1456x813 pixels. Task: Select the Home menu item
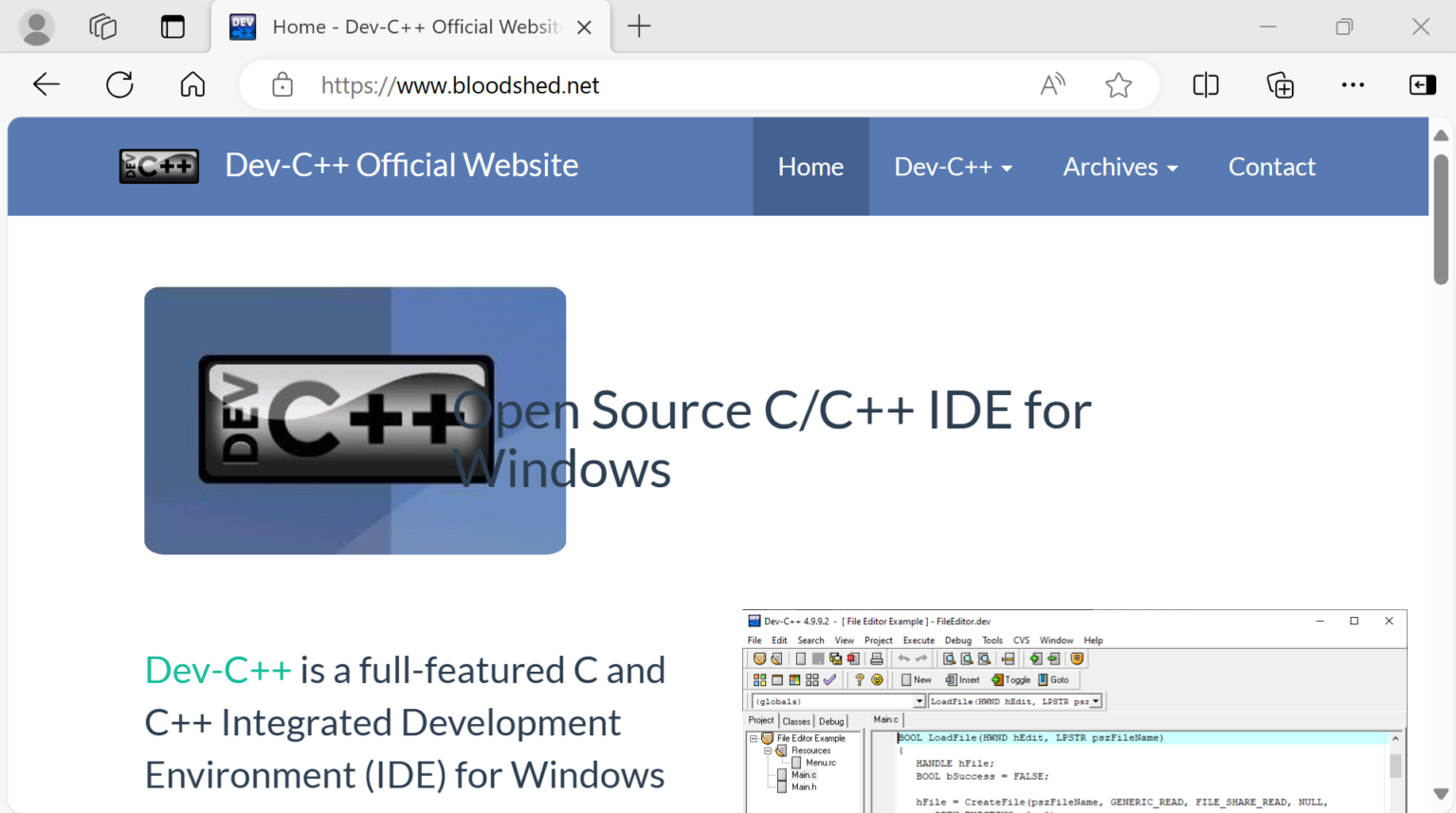[810, 166]
